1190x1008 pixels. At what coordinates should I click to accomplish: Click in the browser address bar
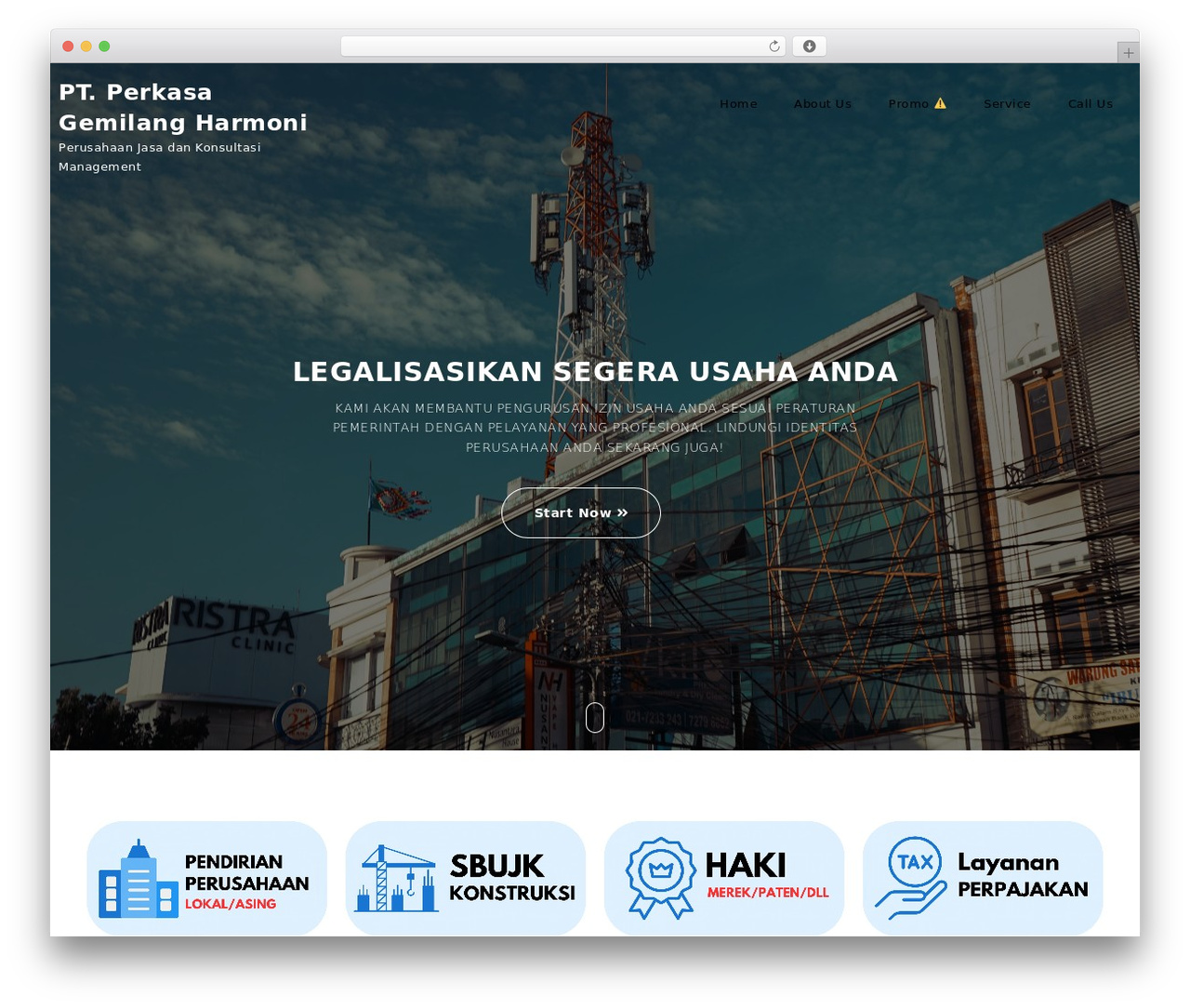[553, 46]
